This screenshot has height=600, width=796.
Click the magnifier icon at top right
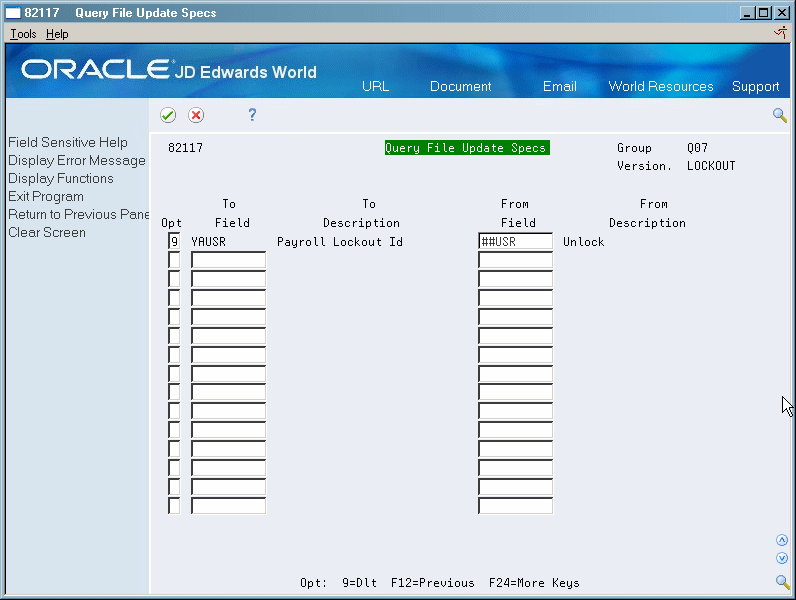click(780, 115)
